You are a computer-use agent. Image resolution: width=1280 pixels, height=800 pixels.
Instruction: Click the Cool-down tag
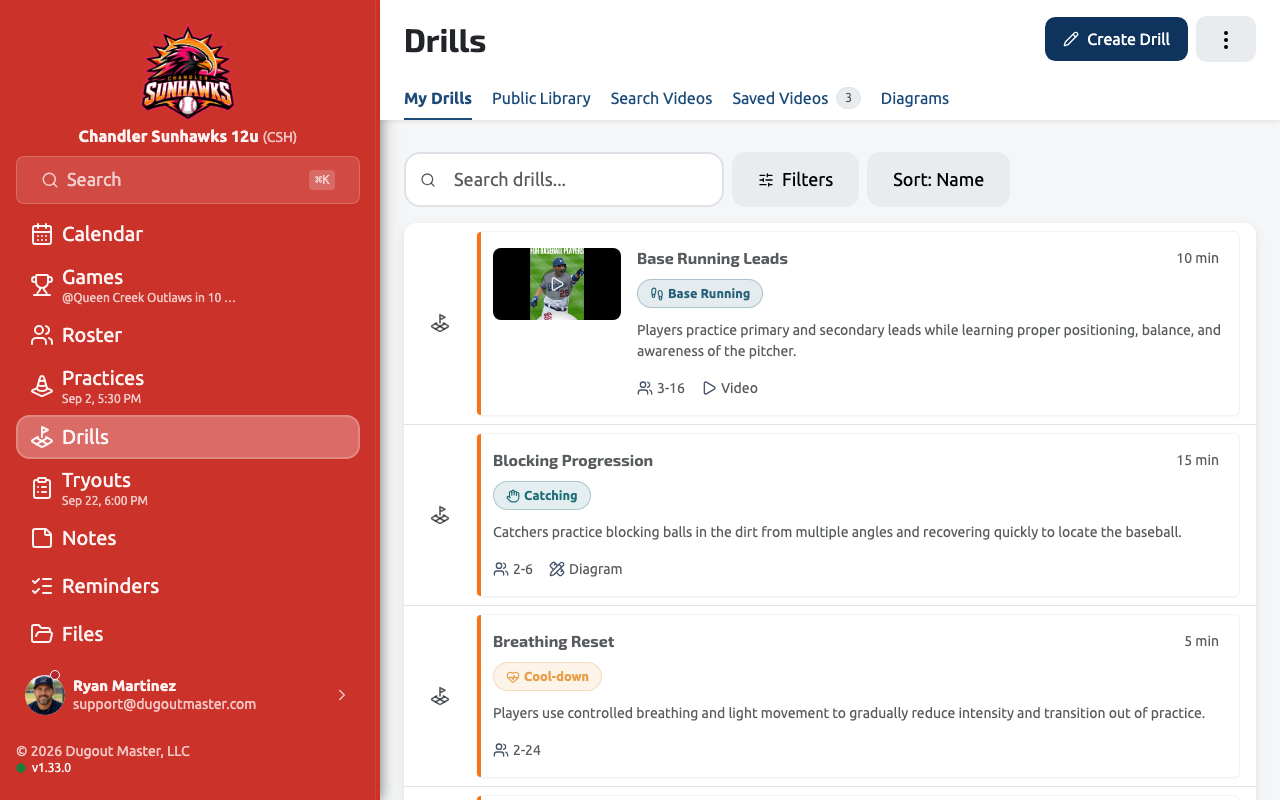coord(547,677)
